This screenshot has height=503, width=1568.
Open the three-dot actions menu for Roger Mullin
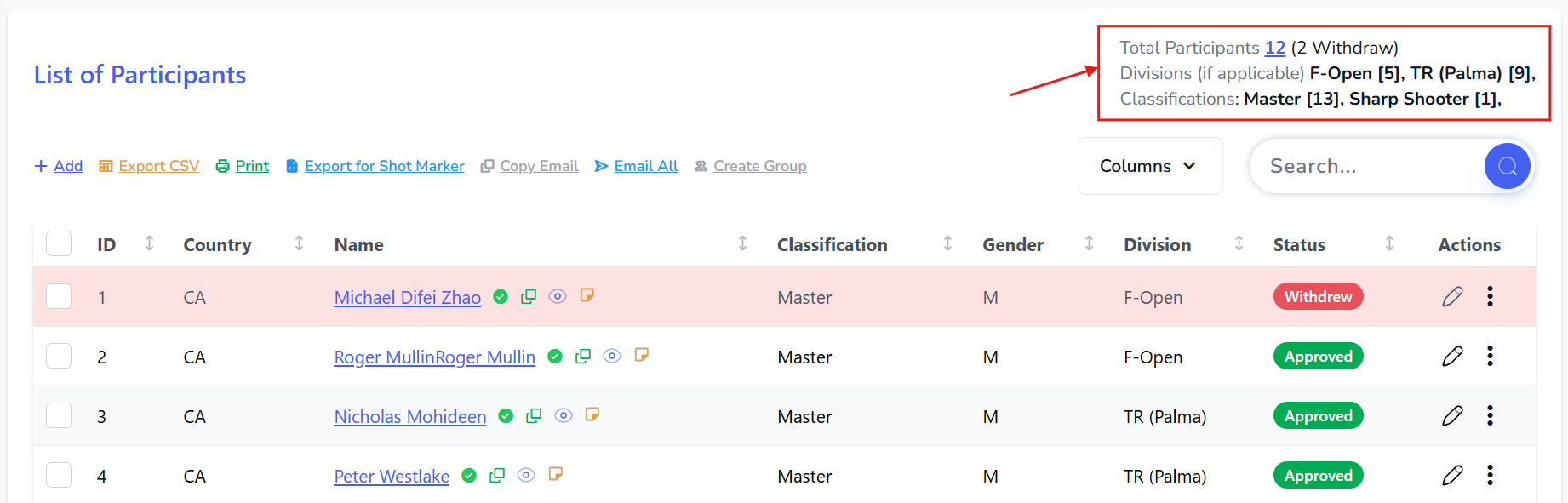point(1490,356)
